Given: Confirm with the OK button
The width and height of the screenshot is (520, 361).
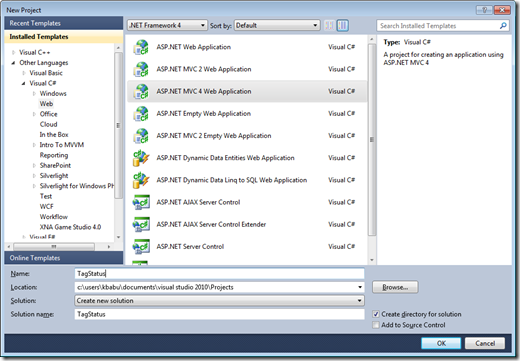Looking at the screenshot, I should coord(441,343).
